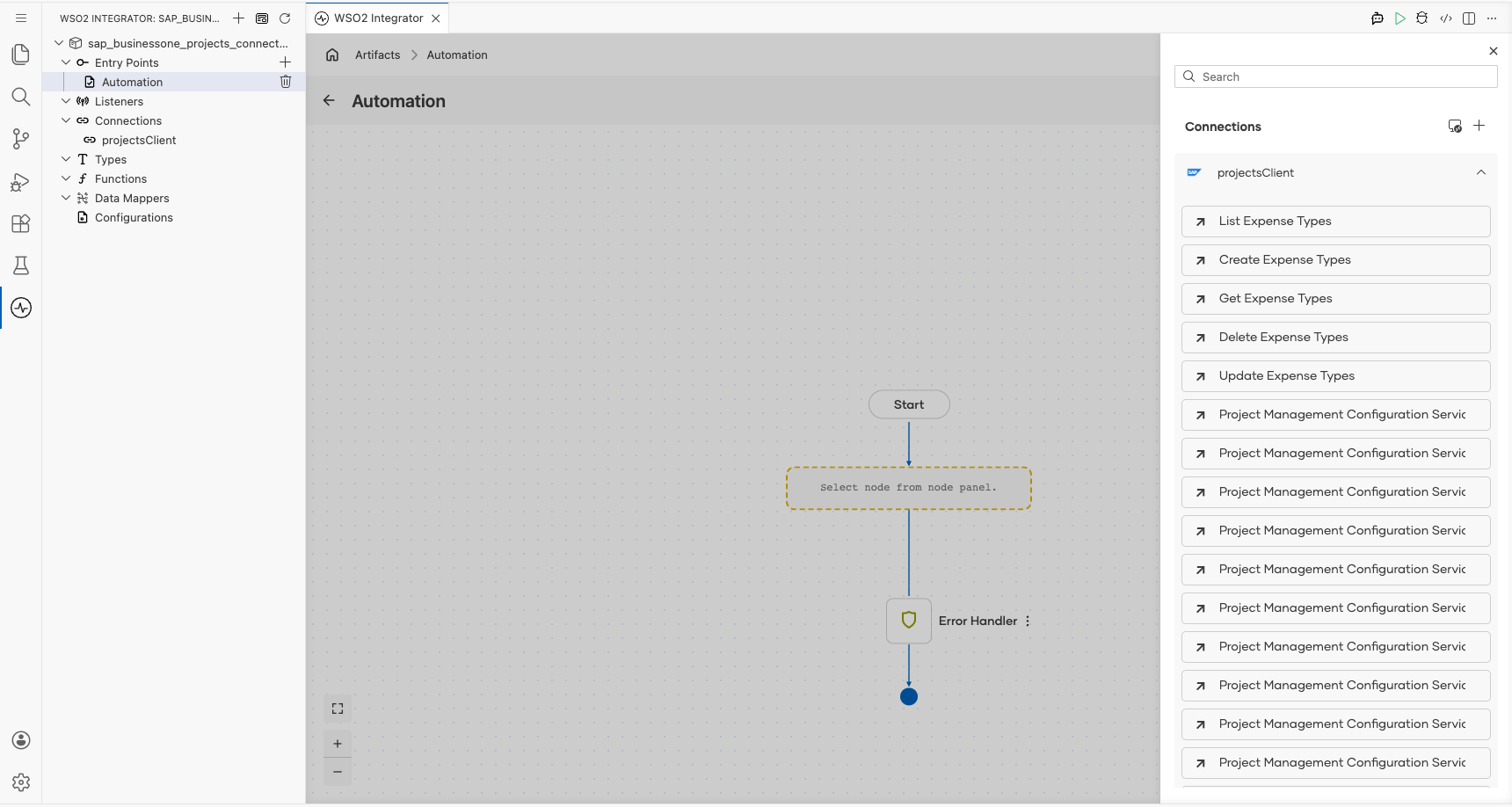Click the projectsClient connection header label

[1255, 172]
